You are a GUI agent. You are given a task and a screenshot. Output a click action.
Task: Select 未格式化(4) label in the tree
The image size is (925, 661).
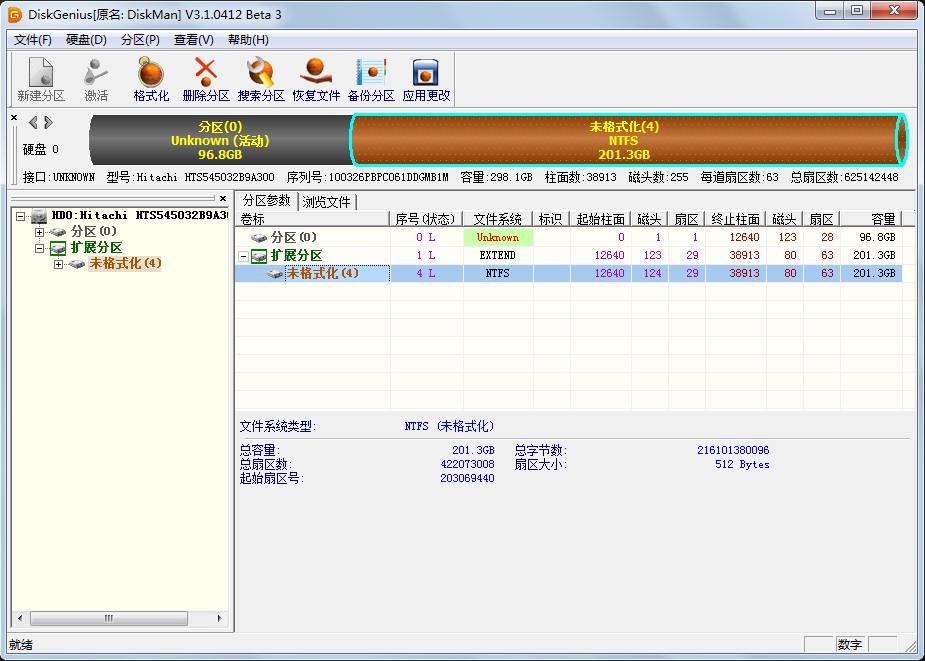pos(125,263)
